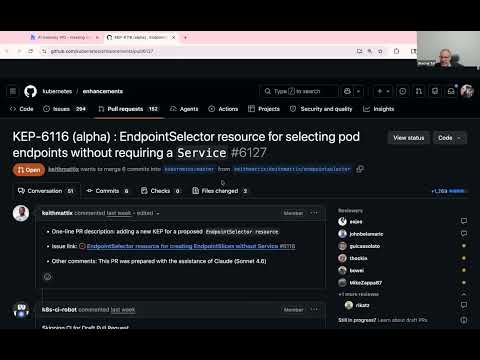Open the Create new plus dropdown

[383, 91]
